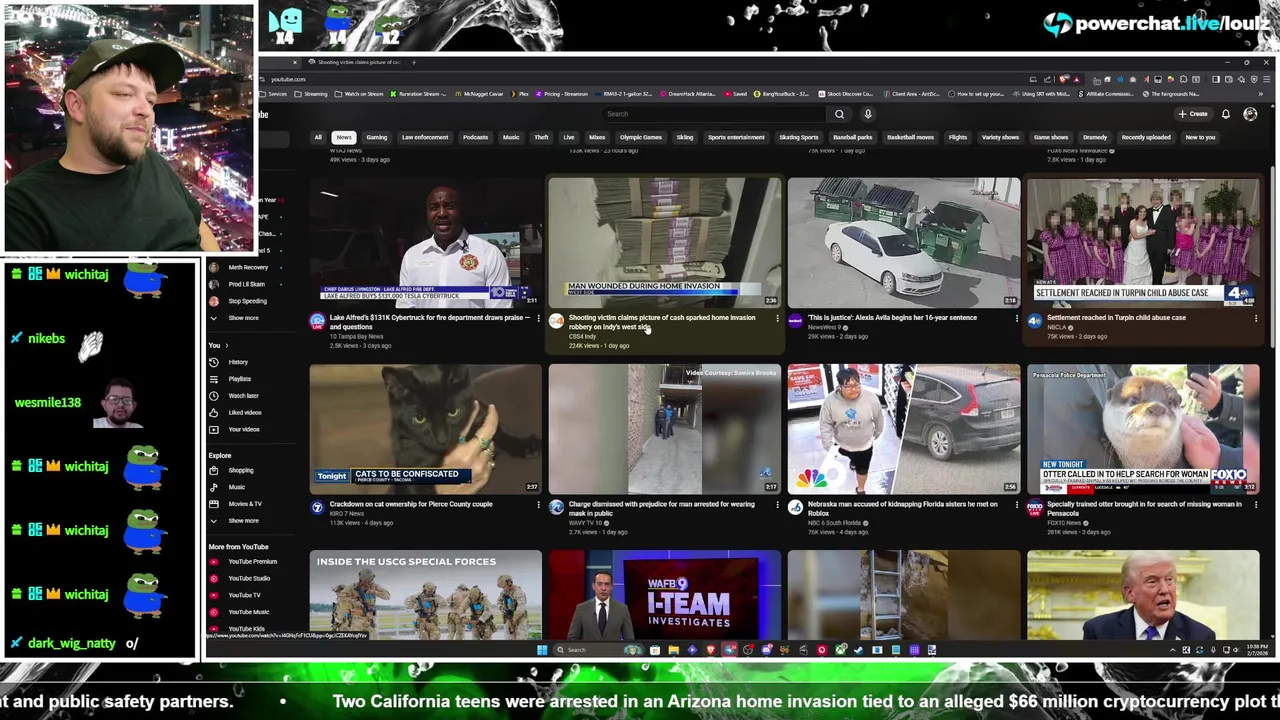Select the All filter chip
Image resolution: width=1280 pixels, height=720 pixels.
pyautogui.click(x=318, y=137)
